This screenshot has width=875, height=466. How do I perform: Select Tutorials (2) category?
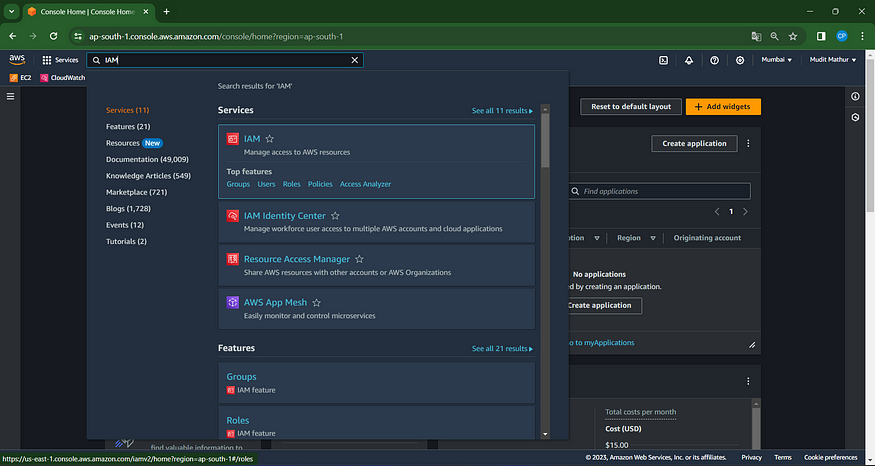tap(126, 241)
